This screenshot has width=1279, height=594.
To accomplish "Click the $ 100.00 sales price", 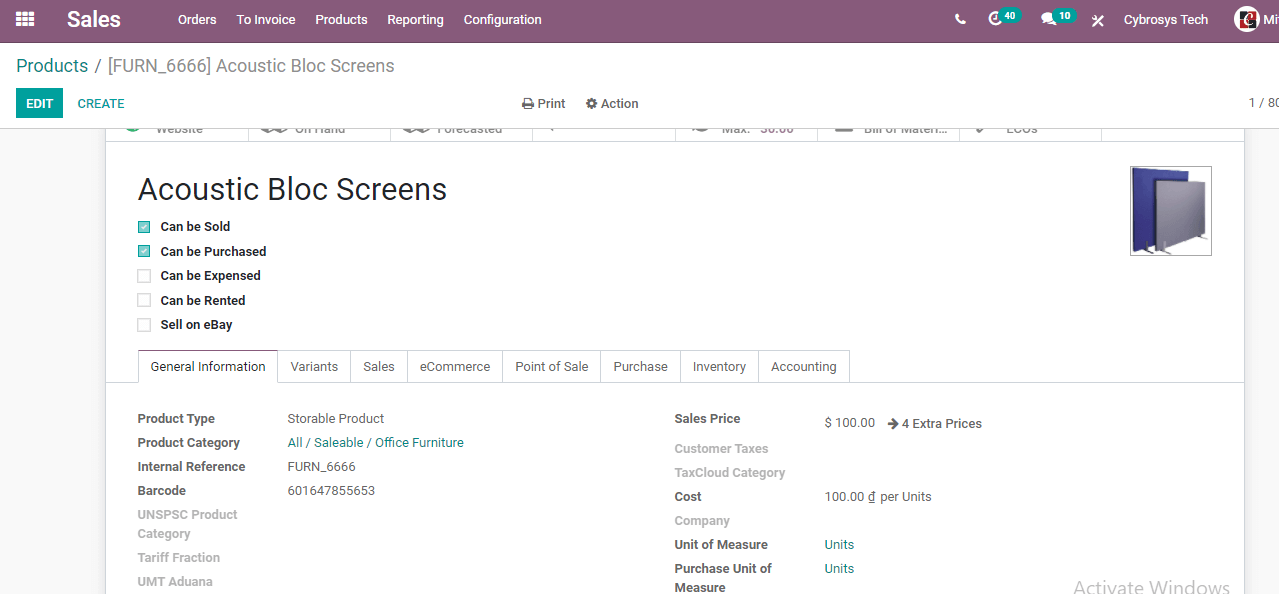I will pos(849,423).
